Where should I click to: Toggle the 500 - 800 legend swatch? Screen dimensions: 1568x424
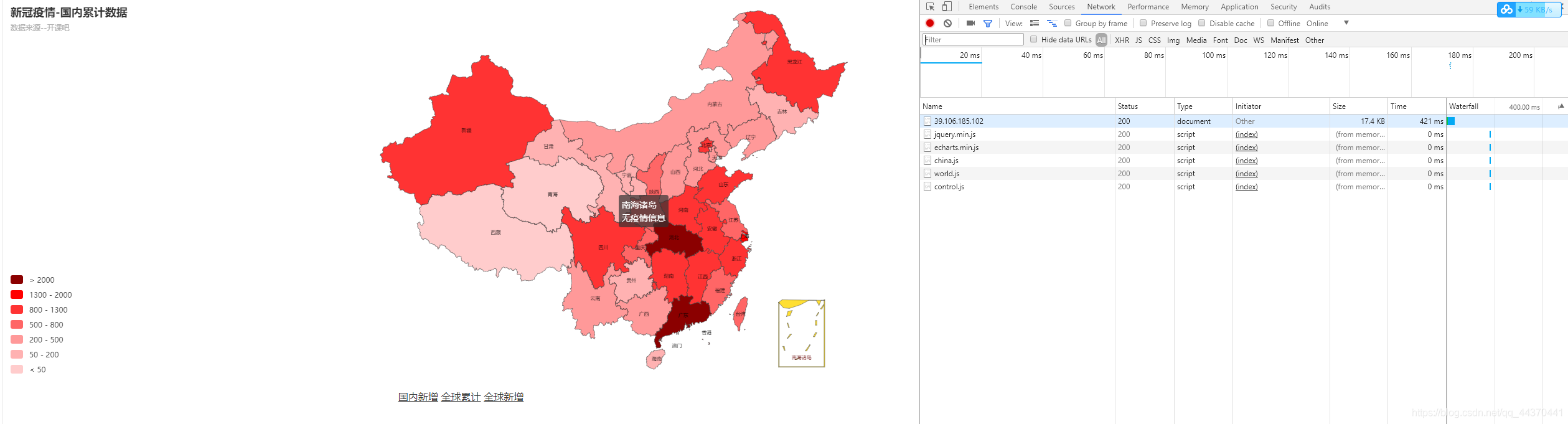17,324
